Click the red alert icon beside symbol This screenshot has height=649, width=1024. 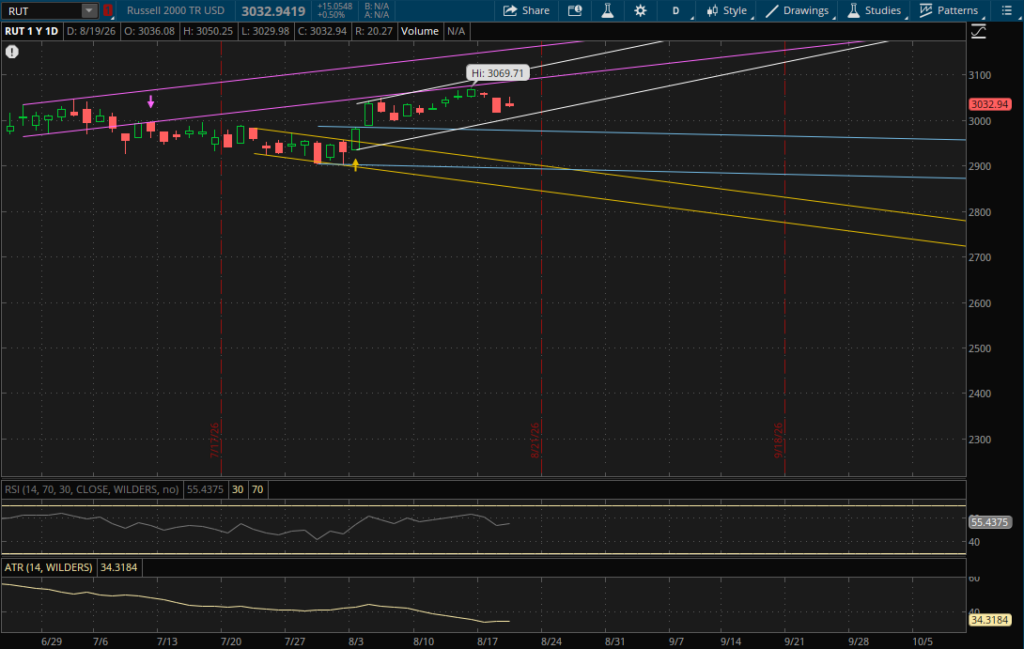pos(108,10)
